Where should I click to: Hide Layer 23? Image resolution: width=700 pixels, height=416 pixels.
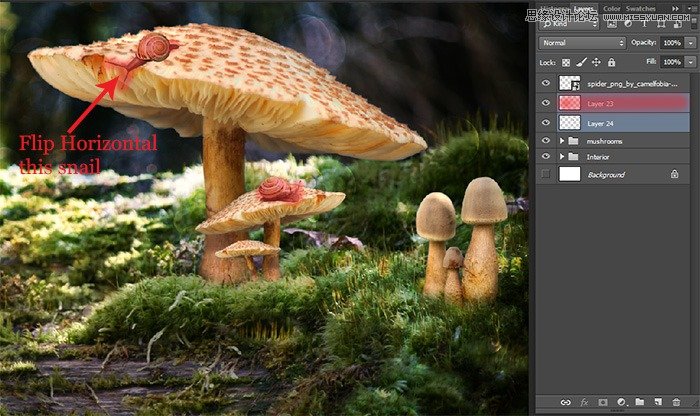[546, 103]
